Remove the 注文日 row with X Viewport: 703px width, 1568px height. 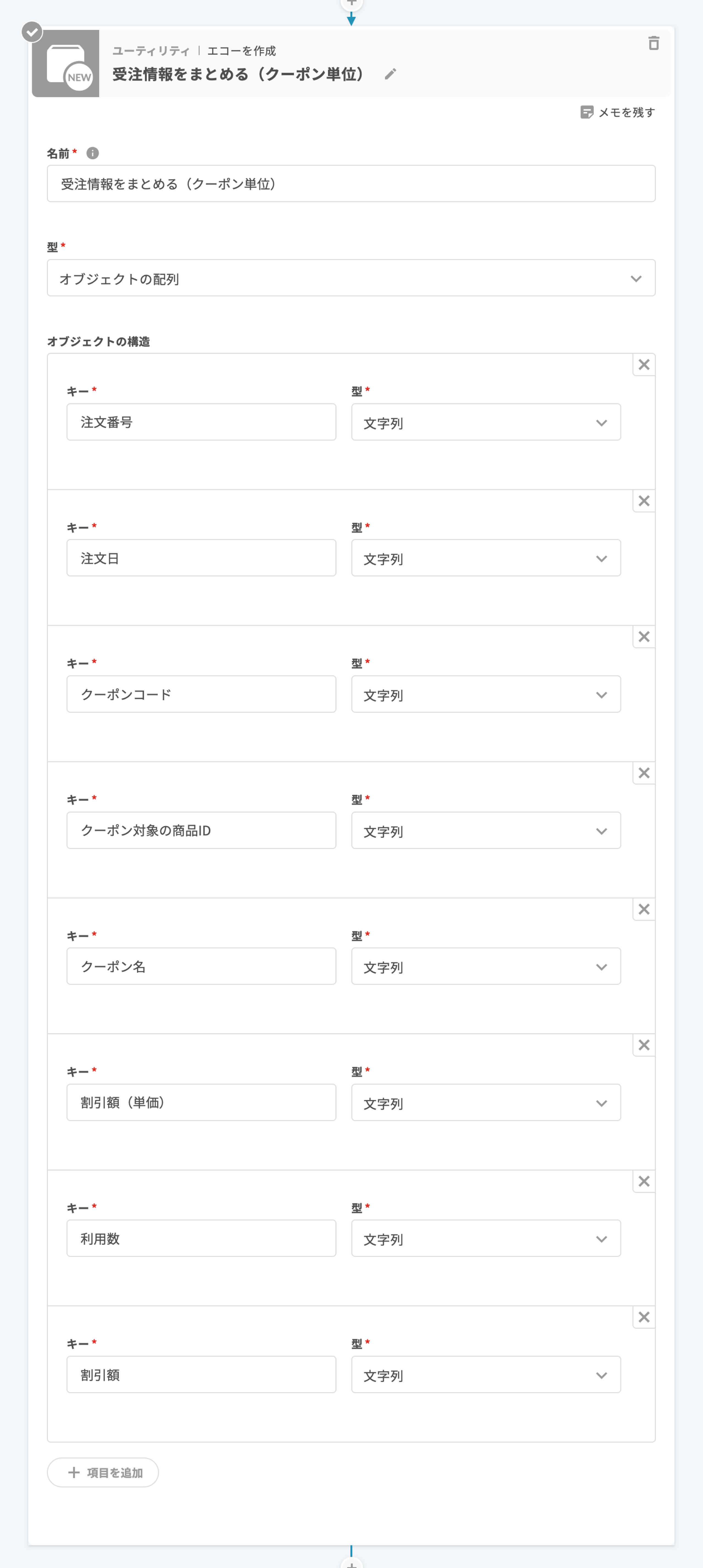click(x=644, y=501)
